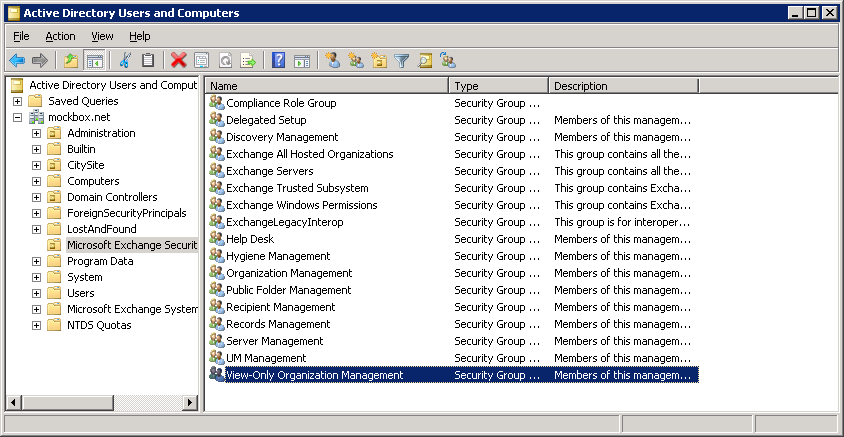Open the View menu

click(x=102, y=36)
